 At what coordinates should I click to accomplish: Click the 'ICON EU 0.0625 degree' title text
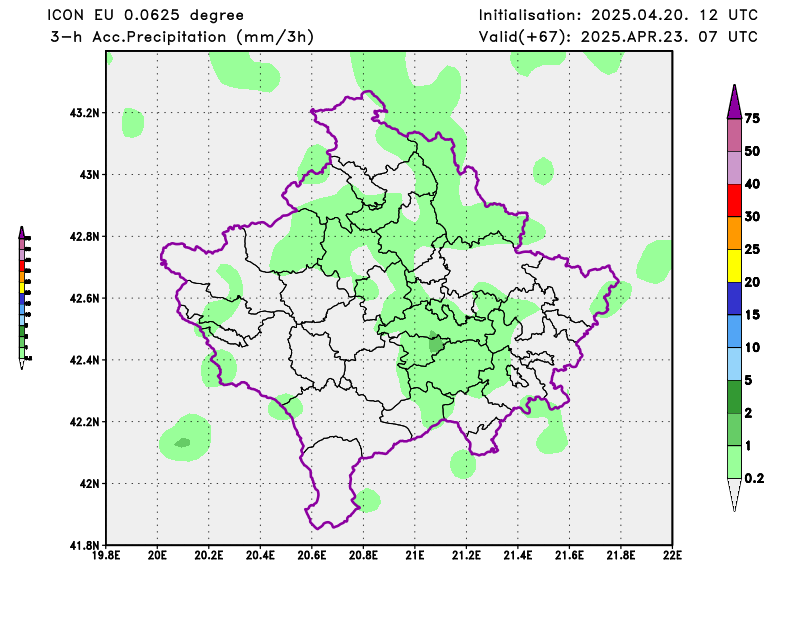(x=145, y=15)
